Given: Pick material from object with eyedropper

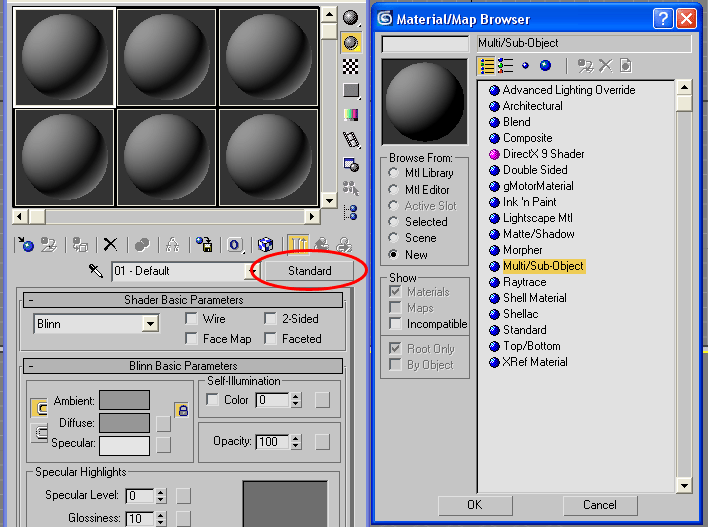Looking at the screenshot, I should pyautogui.click(x=96, y=271).
